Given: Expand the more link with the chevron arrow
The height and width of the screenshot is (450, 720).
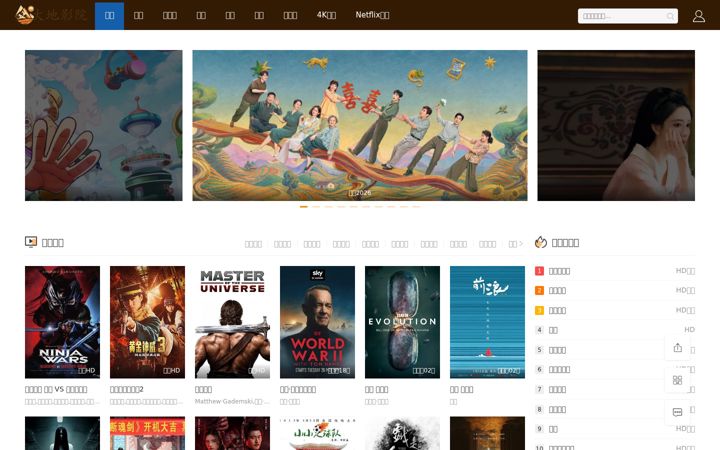Looking at the screenshot, I should 516,244.
